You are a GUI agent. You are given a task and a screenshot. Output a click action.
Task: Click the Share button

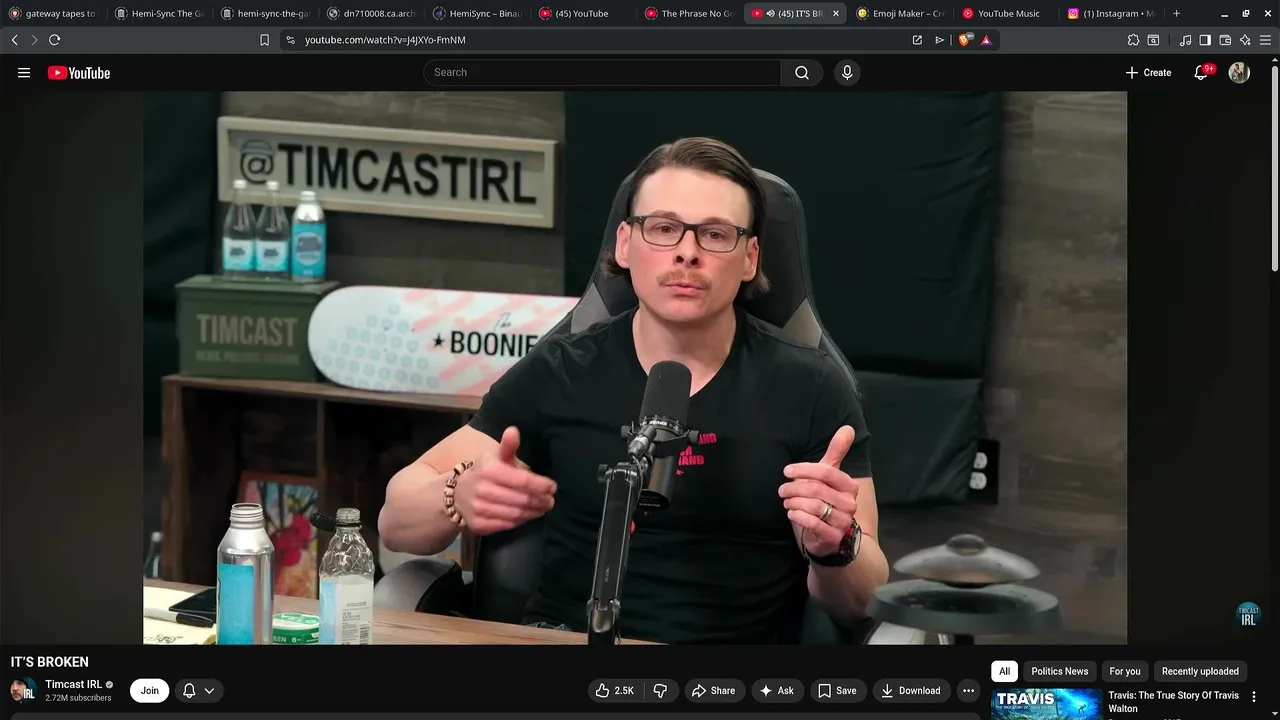[714, 691]
